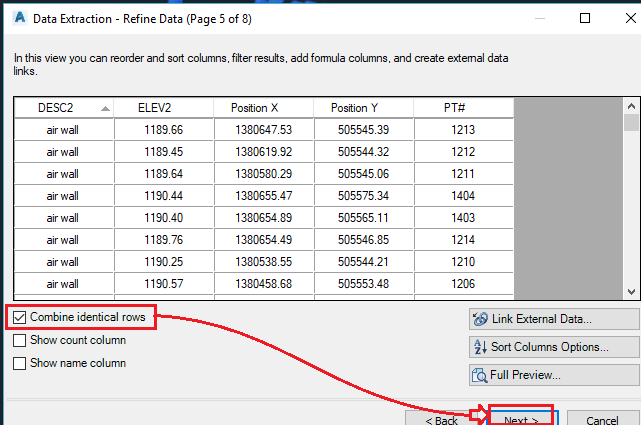Select Position X cell 1380655.47
Viewport: 641px width, 425px height.
point(264,196)
